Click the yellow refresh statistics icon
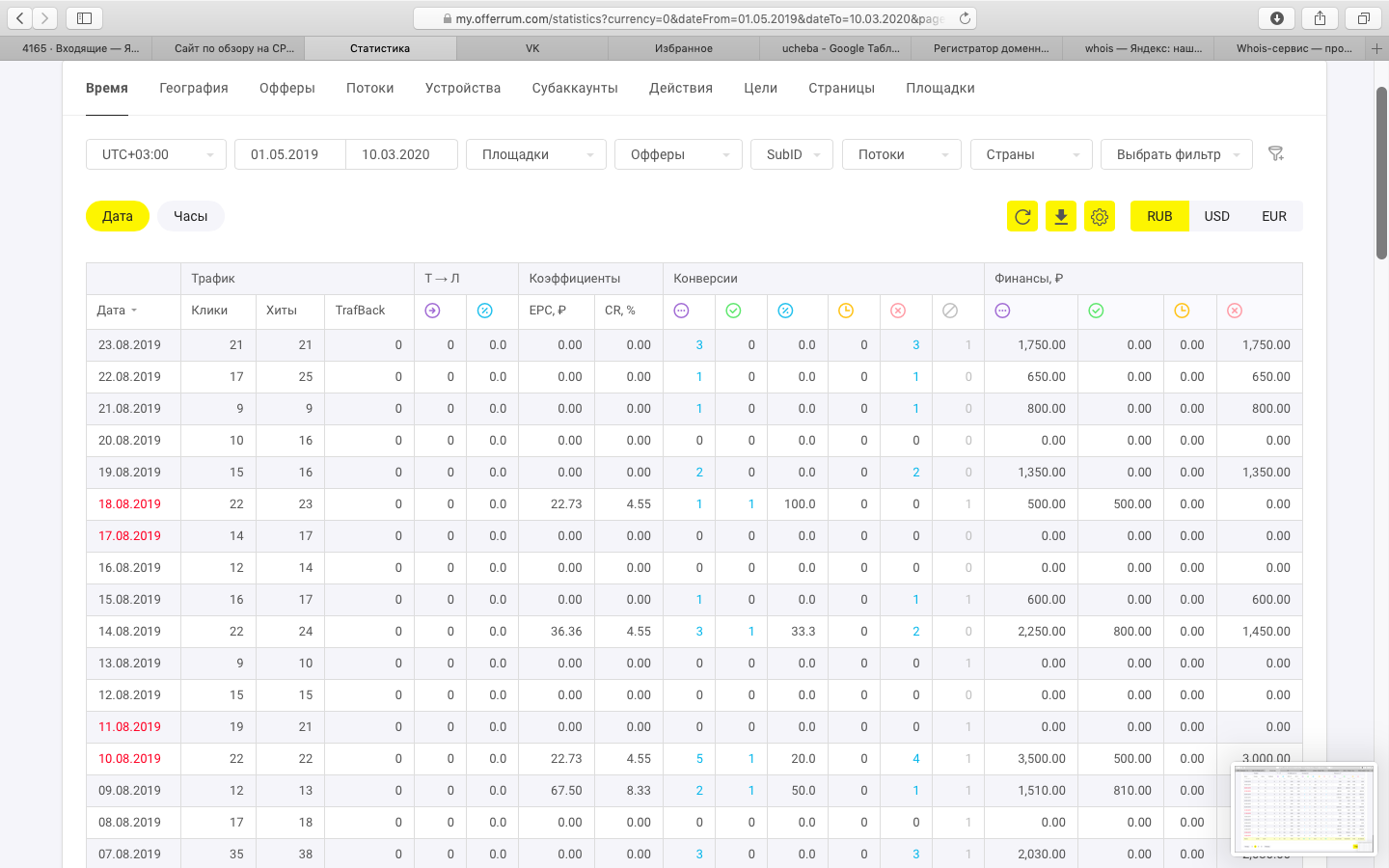This screenshot has height=868, width=1389. click(x=1022, y=217)
